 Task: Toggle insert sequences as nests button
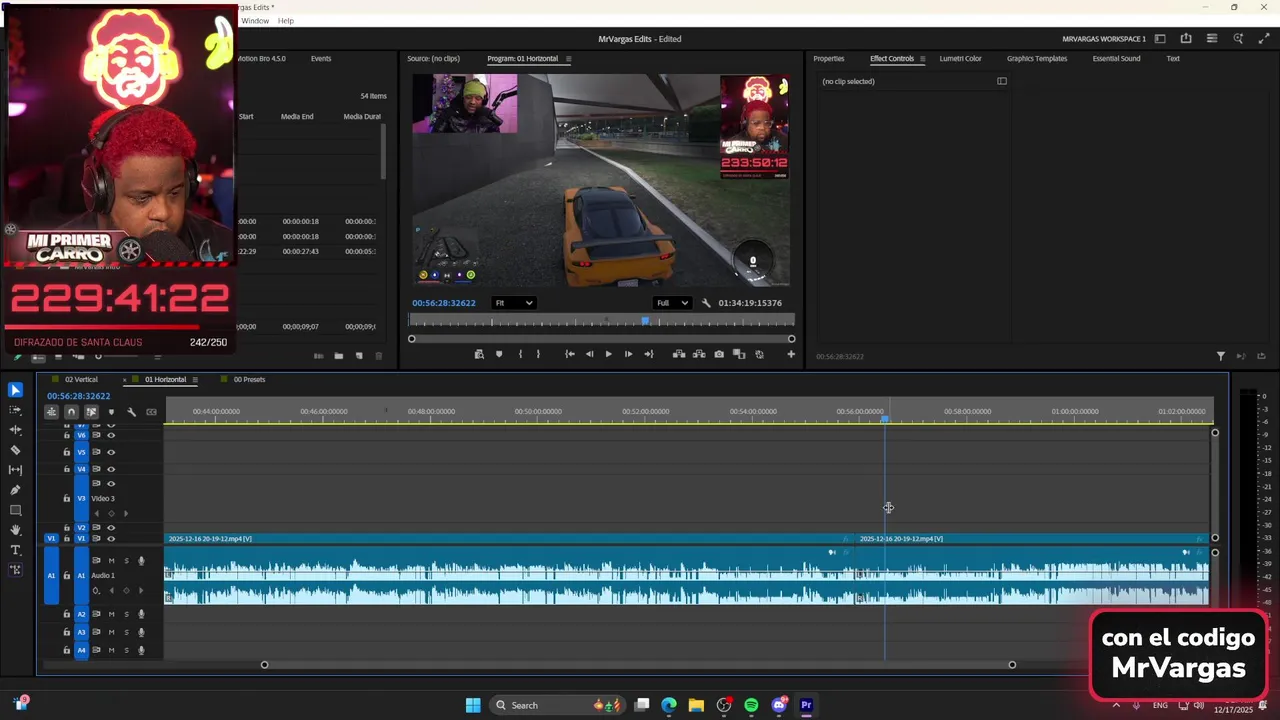pos(51,412)
